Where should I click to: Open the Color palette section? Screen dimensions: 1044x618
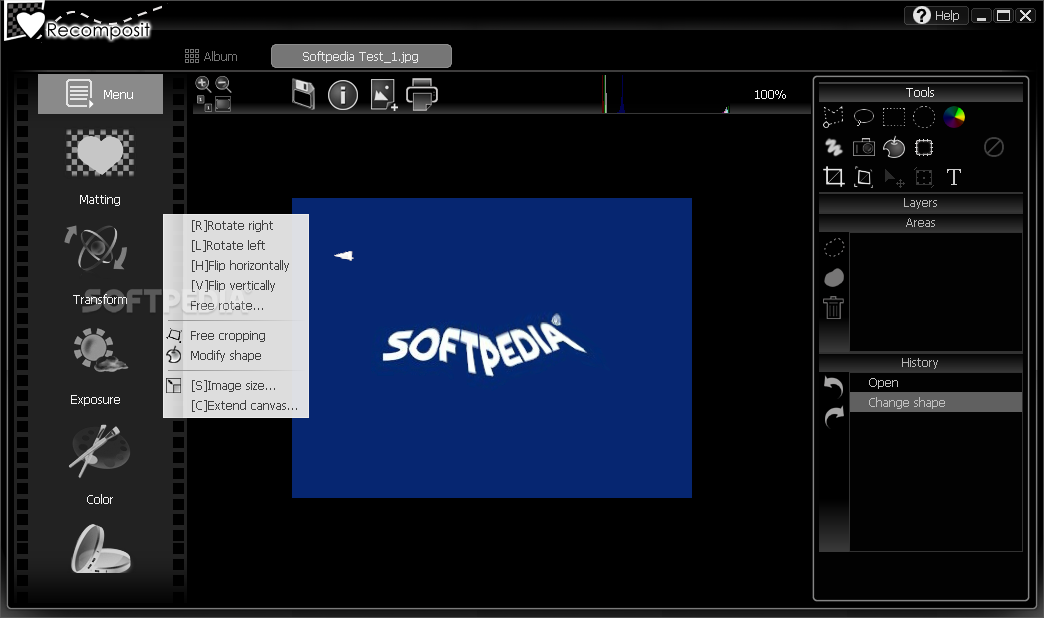click(100, 466)
